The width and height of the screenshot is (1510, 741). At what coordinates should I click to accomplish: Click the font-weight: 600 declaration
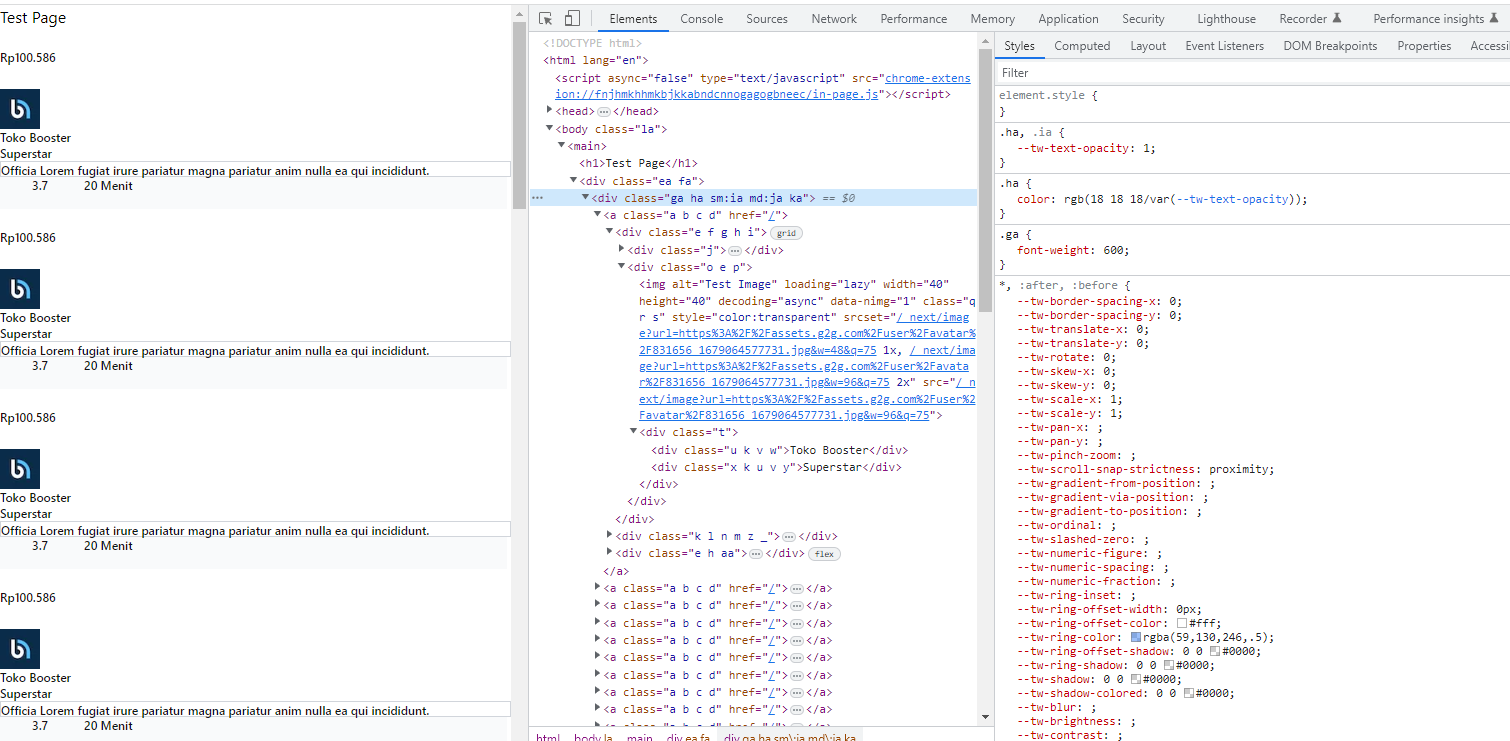coord(1072,250)
